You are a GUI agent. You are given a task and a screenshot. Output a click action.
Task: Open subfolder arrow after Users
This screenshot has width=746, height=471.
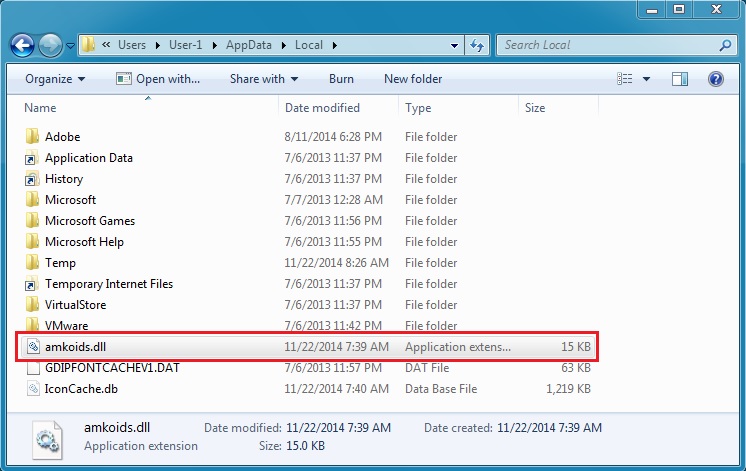click(157, 45)
